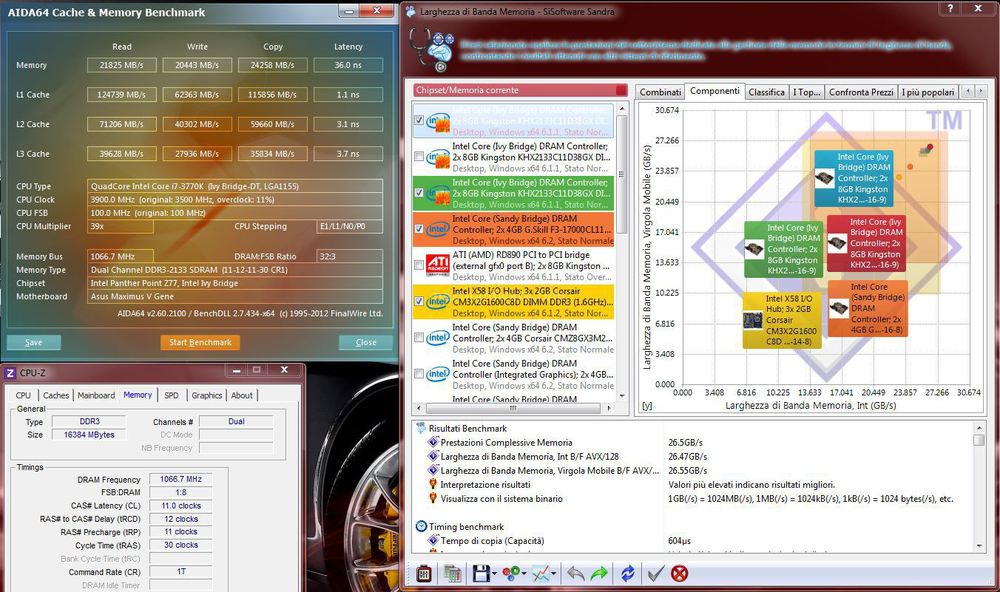
Task: Click the floppy disk save icon in Sandra
Action: 482,574
